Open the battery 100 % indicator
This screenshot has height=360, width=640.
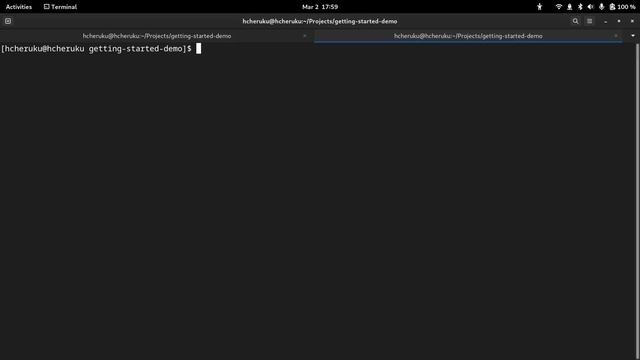coord(622,7)
